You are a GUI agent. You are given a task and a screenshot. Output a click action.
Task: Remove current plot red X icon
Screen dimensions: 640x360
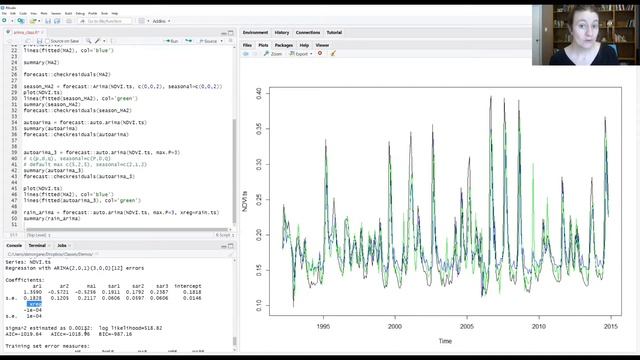tap(320, 53)
